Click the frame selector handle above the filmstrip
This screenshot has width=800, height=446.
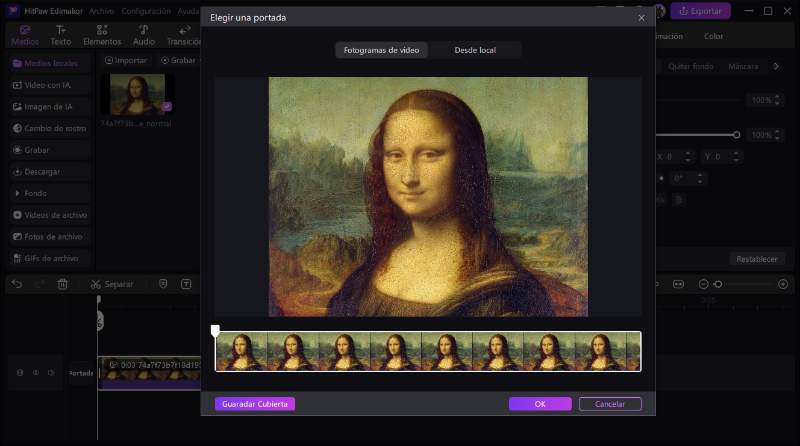click(215, 331)
